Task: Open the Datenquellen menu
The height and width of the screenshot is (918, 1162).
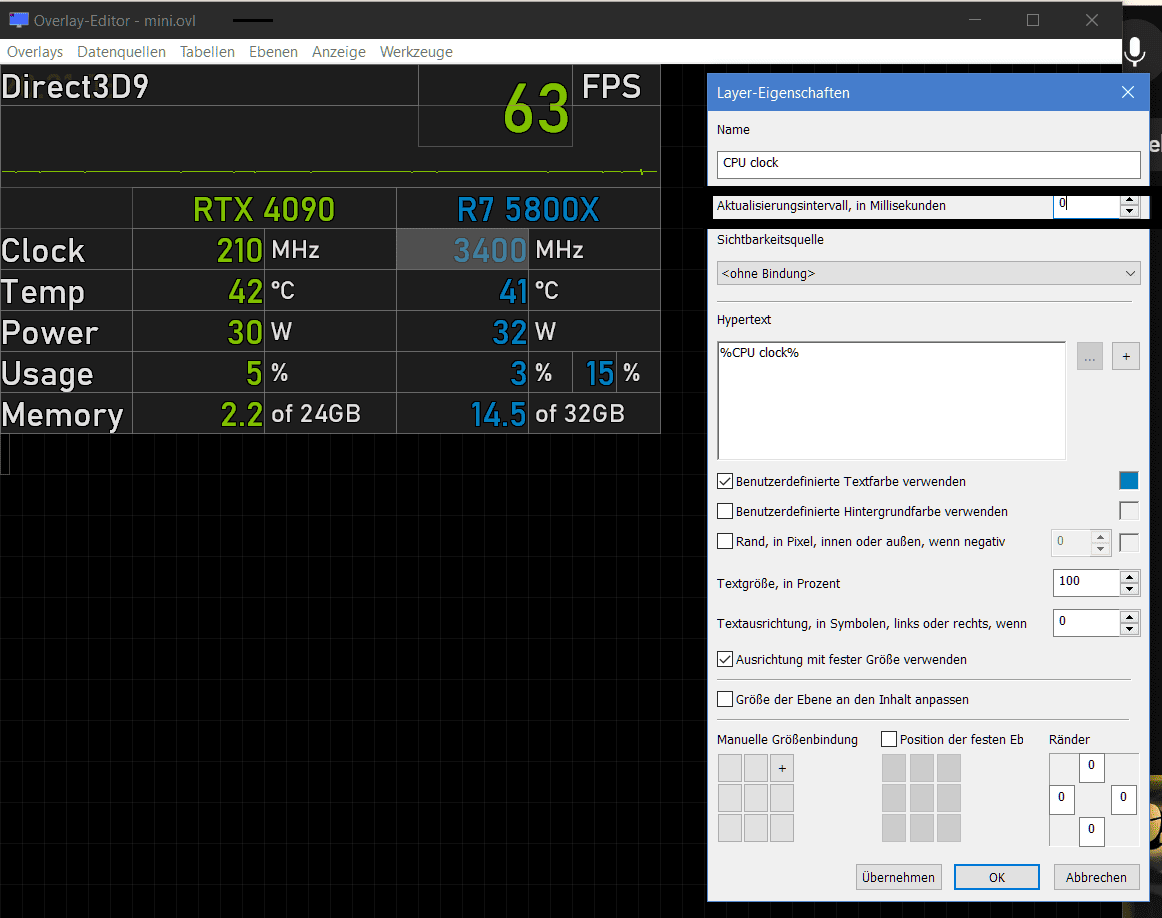Action: [122, 52]
